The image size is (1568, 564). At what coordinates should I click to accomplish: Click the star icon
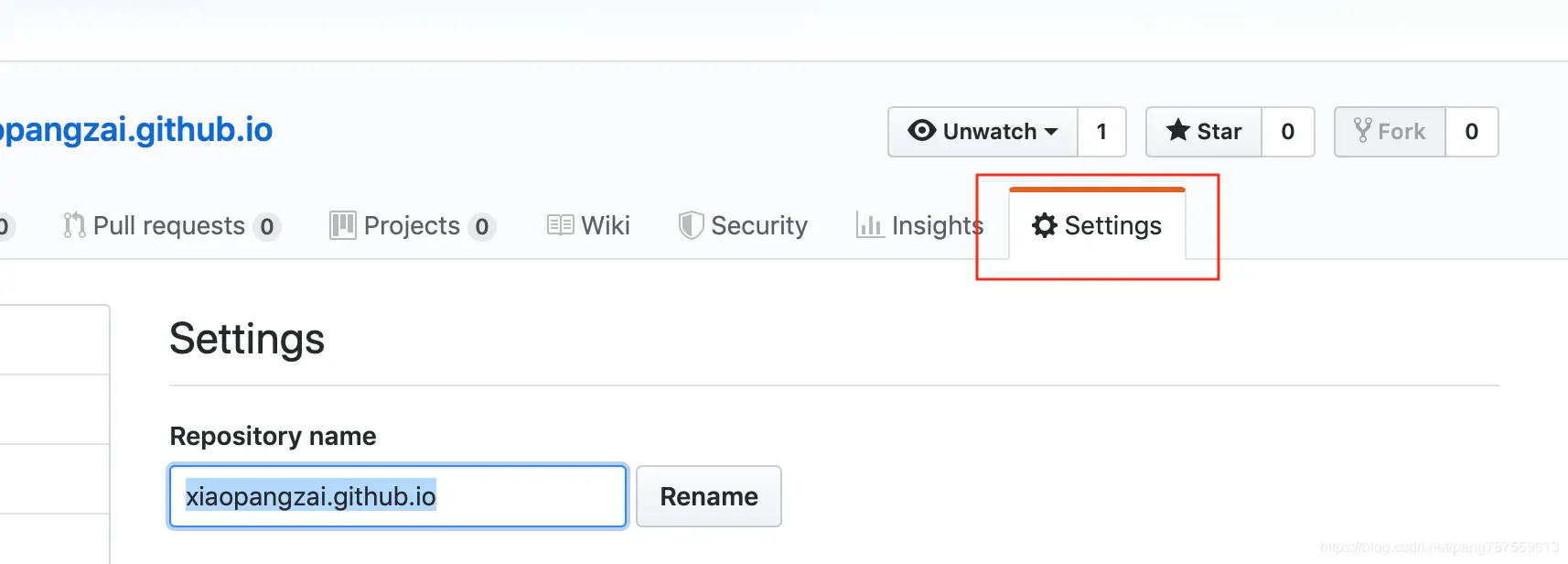pos(1178,131)
